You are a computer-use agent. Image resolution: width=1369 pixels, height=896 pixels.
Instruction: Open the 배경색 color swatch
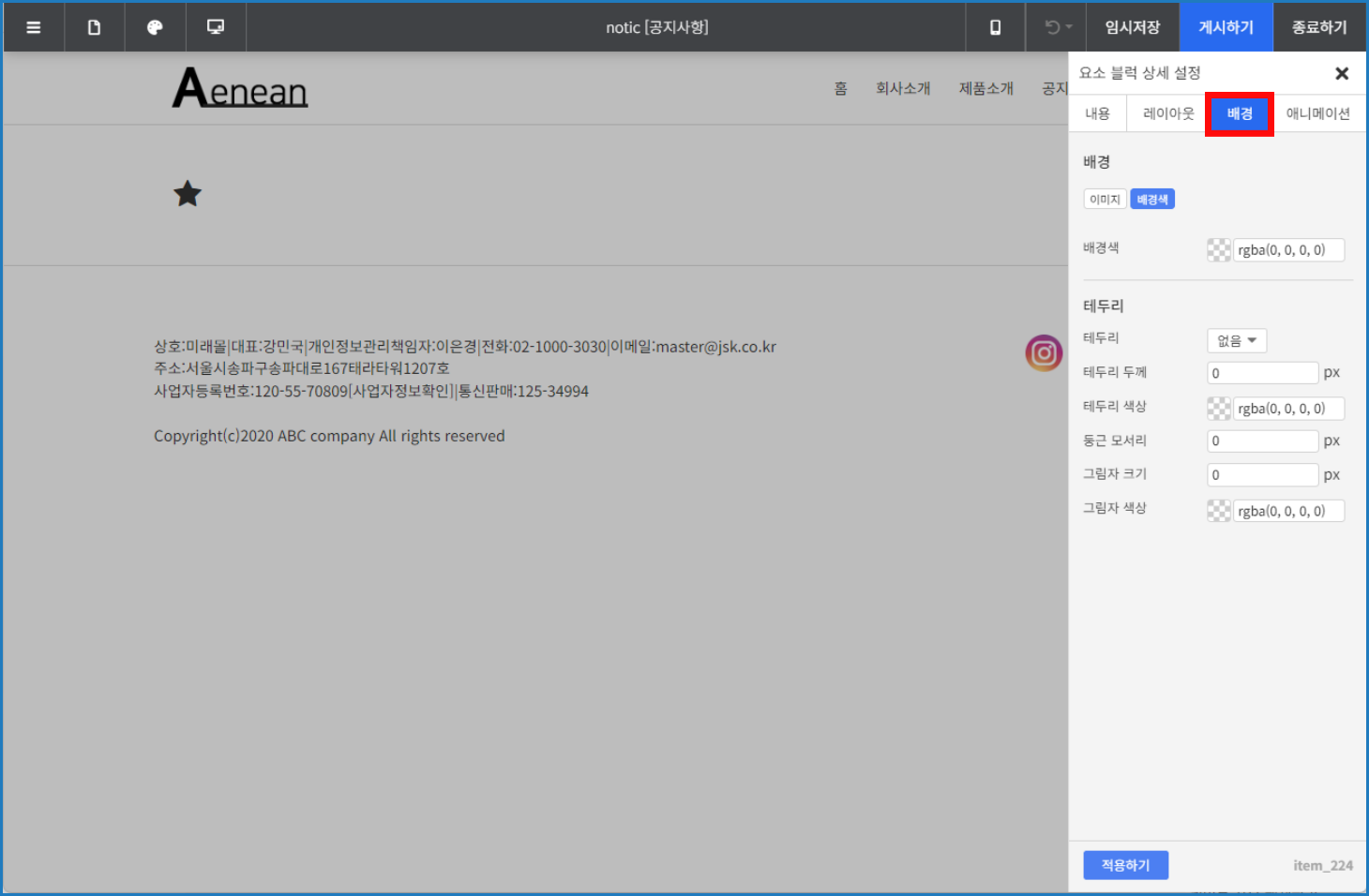click(1218, 250)
